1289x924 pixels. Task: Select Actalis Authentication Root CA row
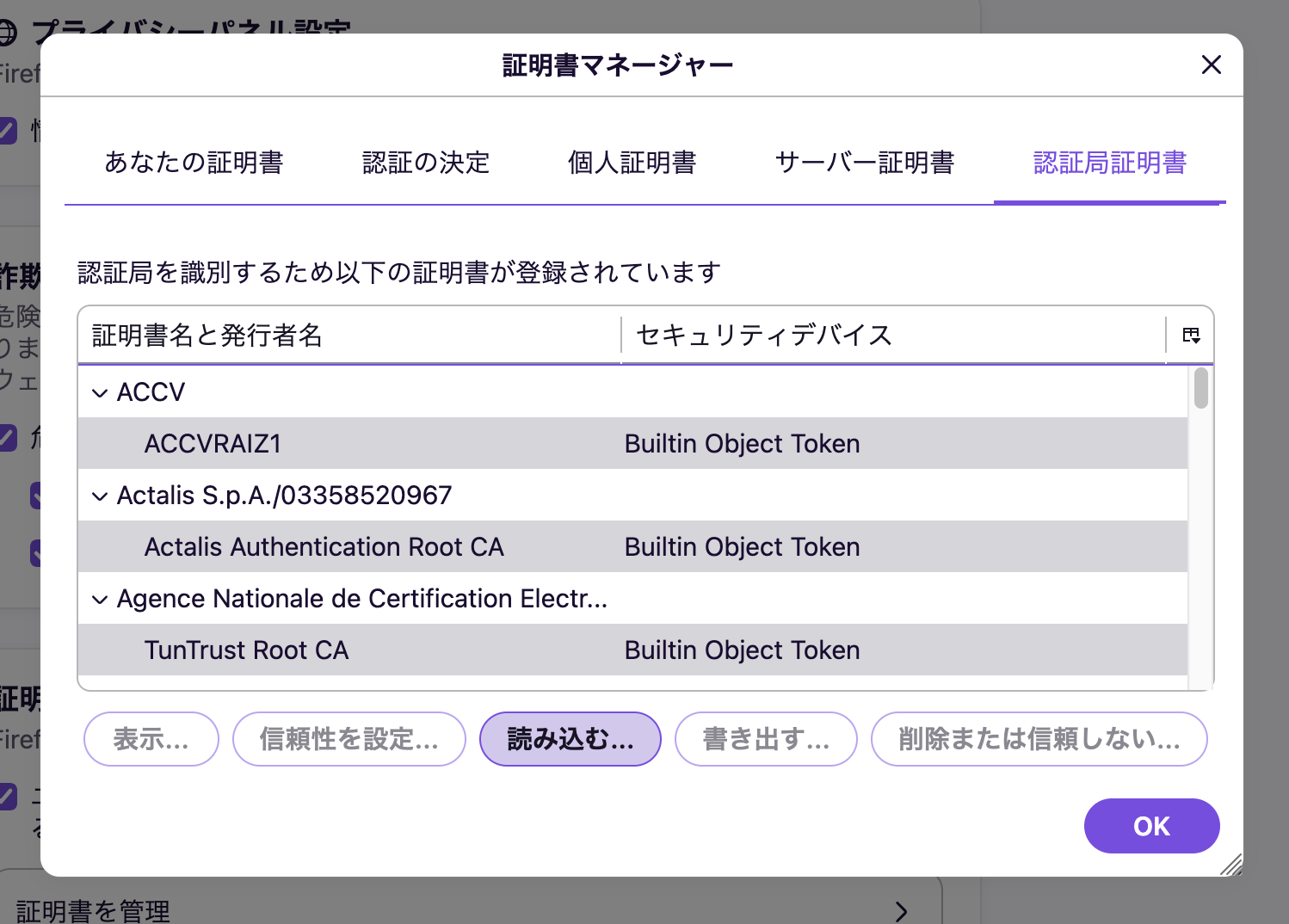632,546
